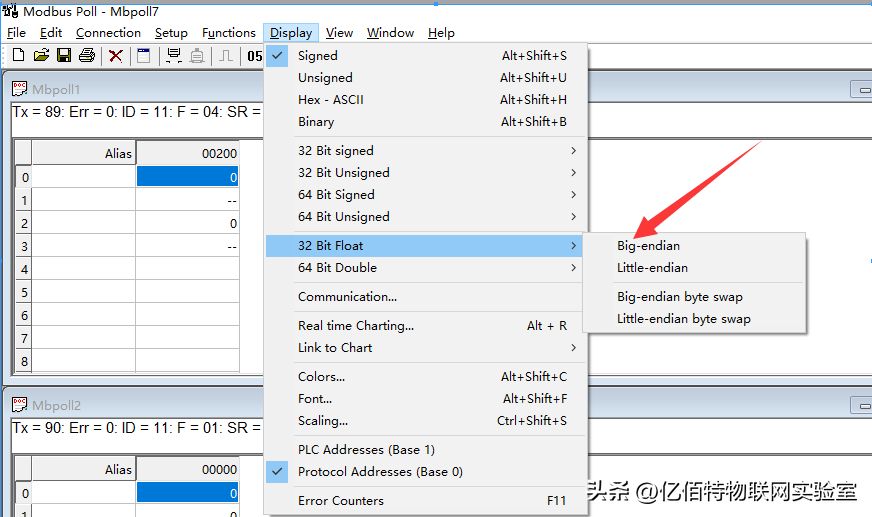This screenshot has width=872, height=517.
Task: Expand the 32 Bit Float submenu
Action: point(425,246)
